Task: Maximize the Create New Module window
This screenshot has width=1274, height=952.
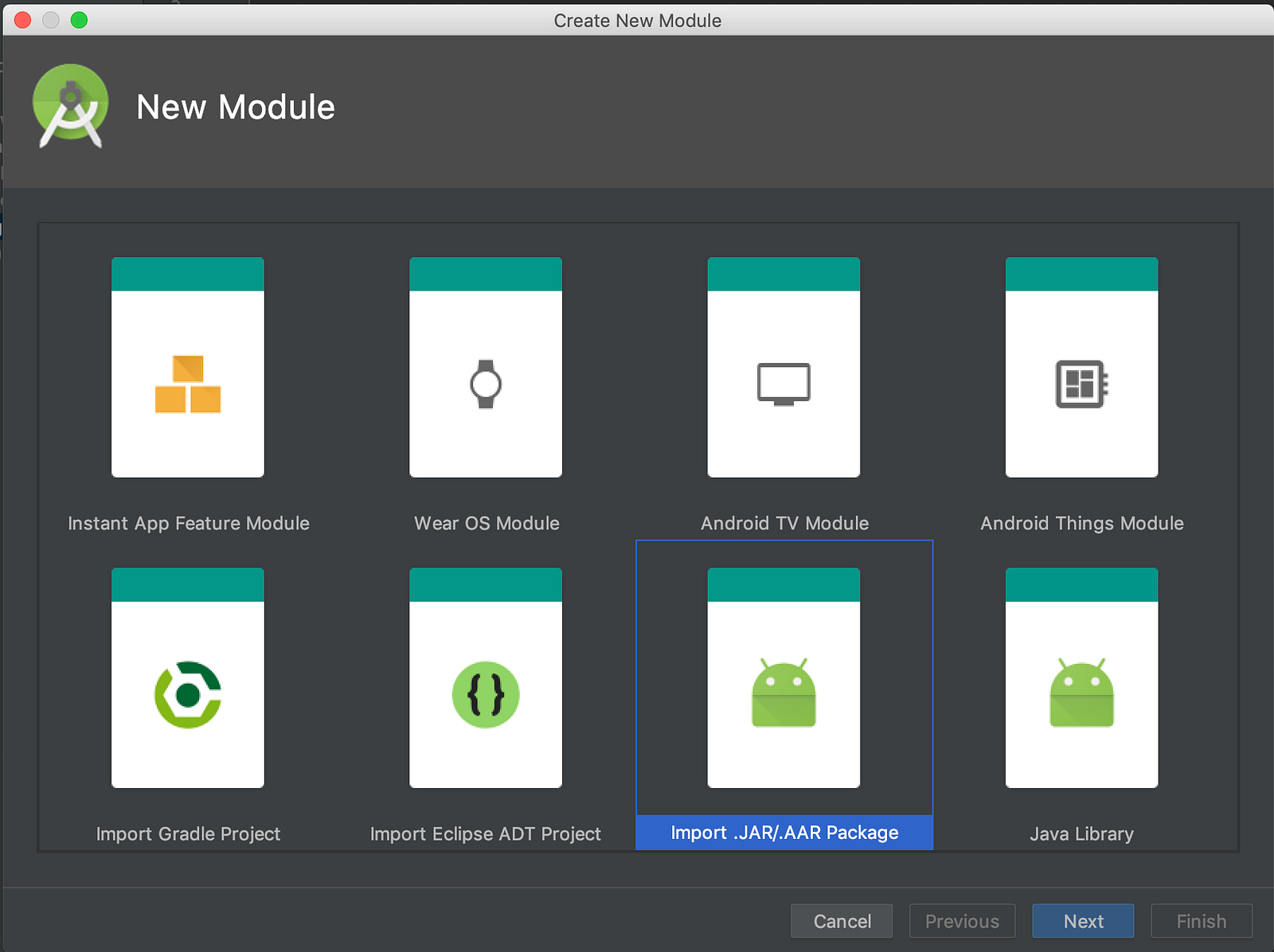Action: tap(79, 20)
